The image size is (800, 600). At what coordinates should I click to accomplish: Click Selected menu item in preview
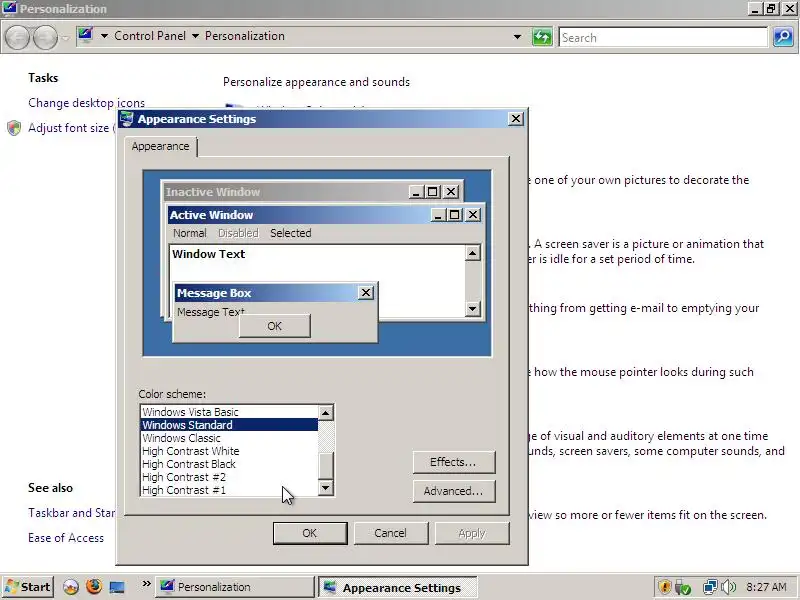(291, 233)
